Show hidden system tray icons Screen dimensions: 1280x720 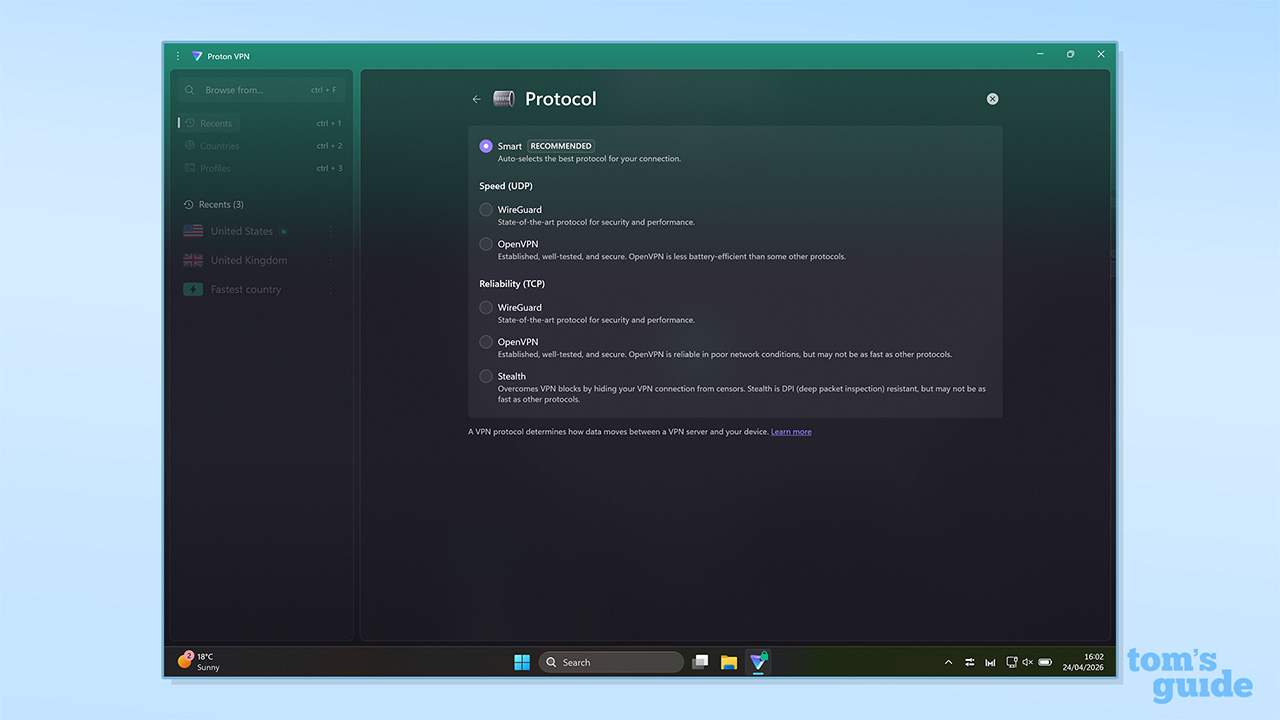pos(948,662)
